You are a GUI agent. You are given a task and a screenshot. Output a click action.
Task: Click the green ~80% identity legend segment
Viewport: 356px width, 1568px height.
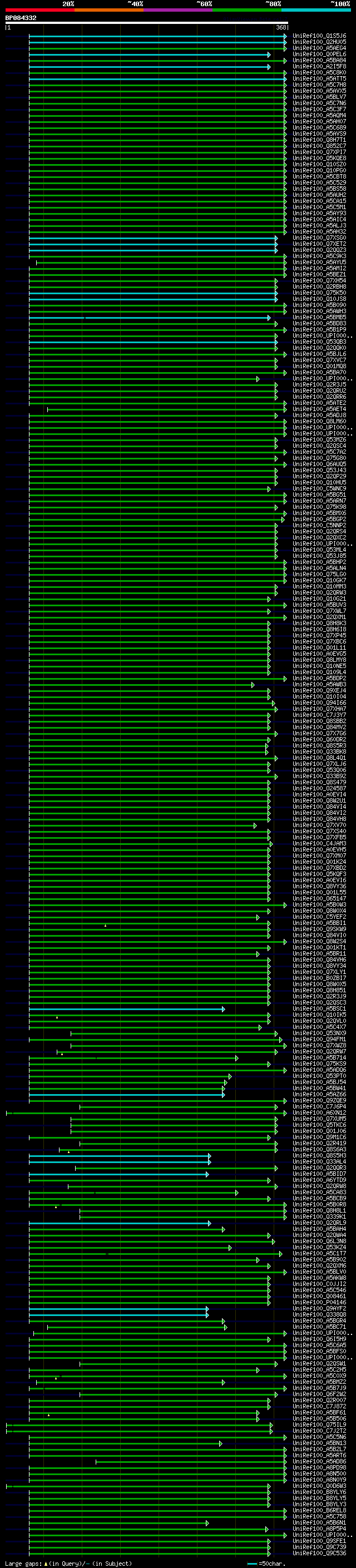tap(247, 10)
